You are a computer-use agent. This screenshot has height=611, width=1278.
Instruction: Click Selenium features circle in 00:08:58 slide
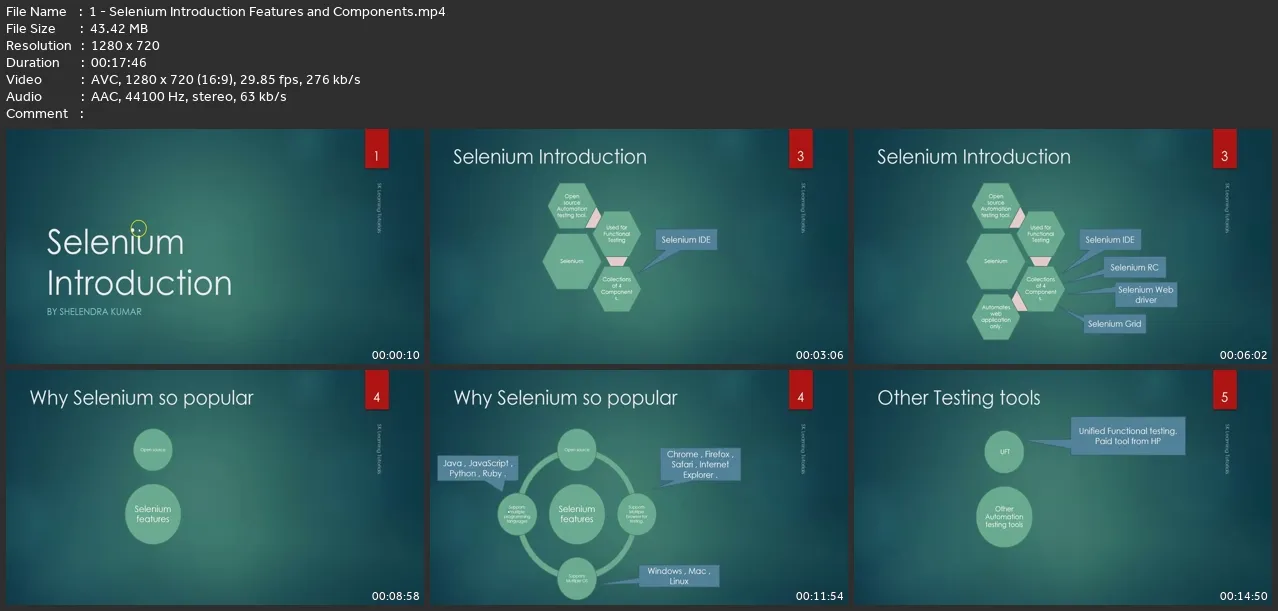[153, 515]
